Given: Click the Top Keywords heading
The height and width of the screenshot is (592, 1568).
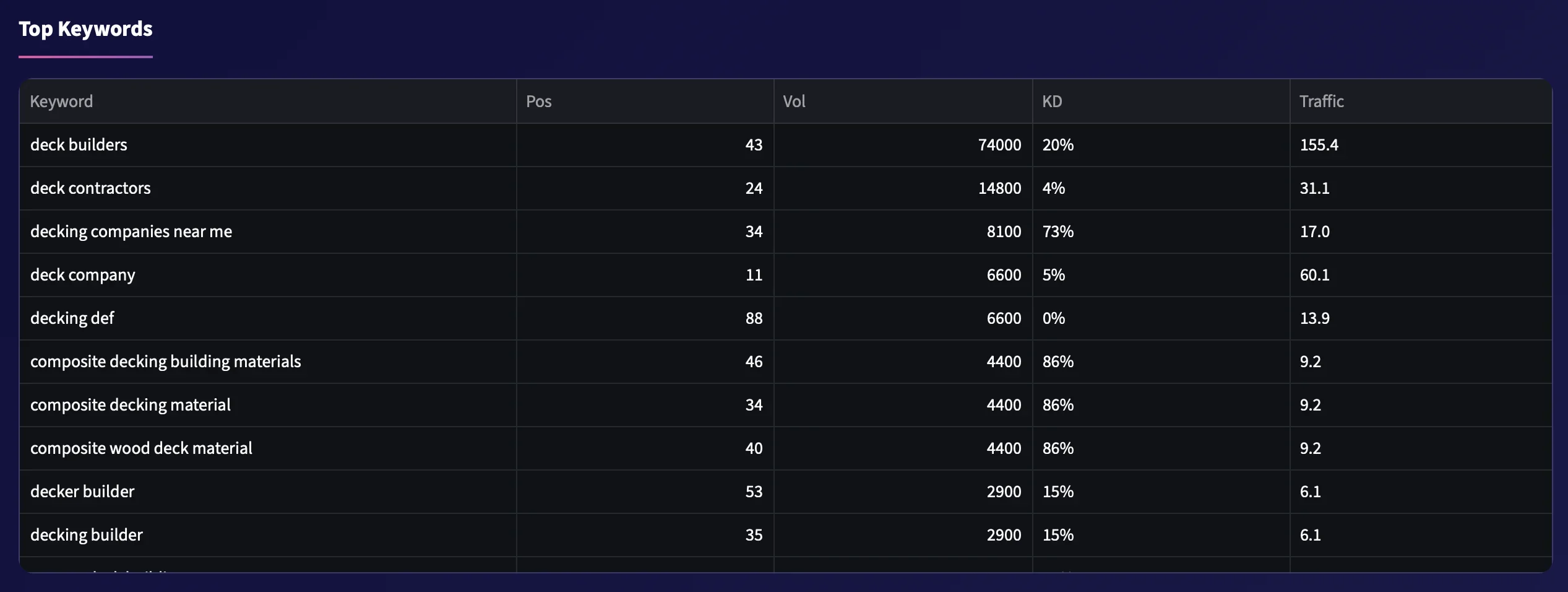Looking at the screenshot, I should coord(85,29).
